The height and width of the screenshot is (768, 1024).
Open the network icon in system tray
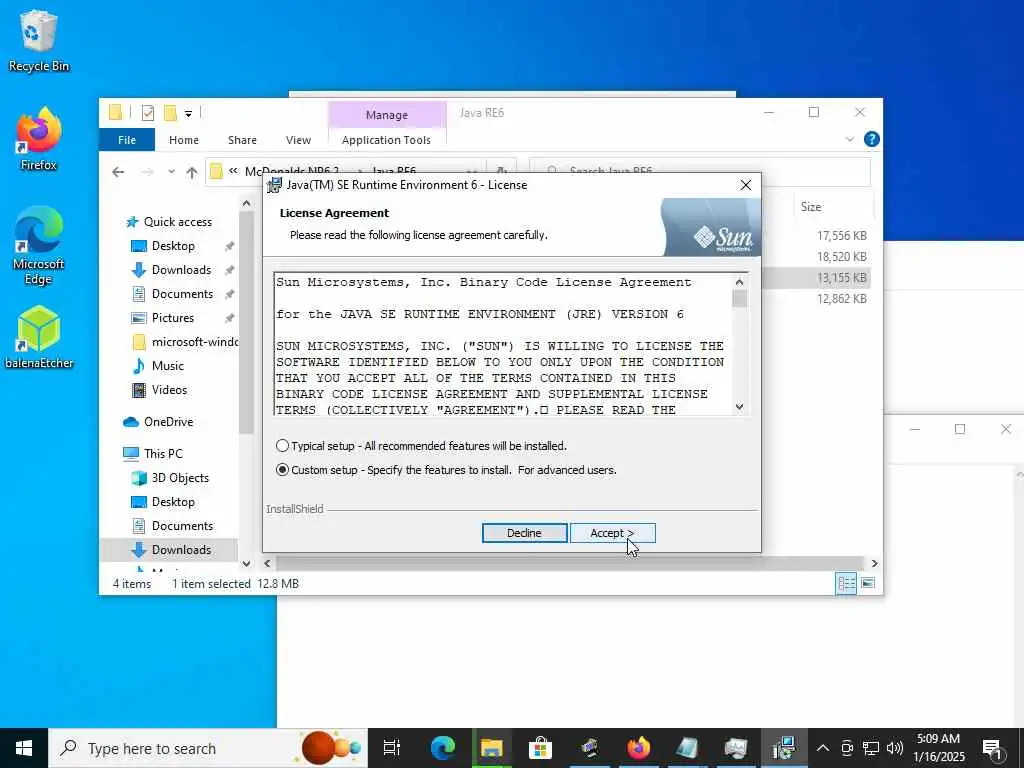coord(871,748)
